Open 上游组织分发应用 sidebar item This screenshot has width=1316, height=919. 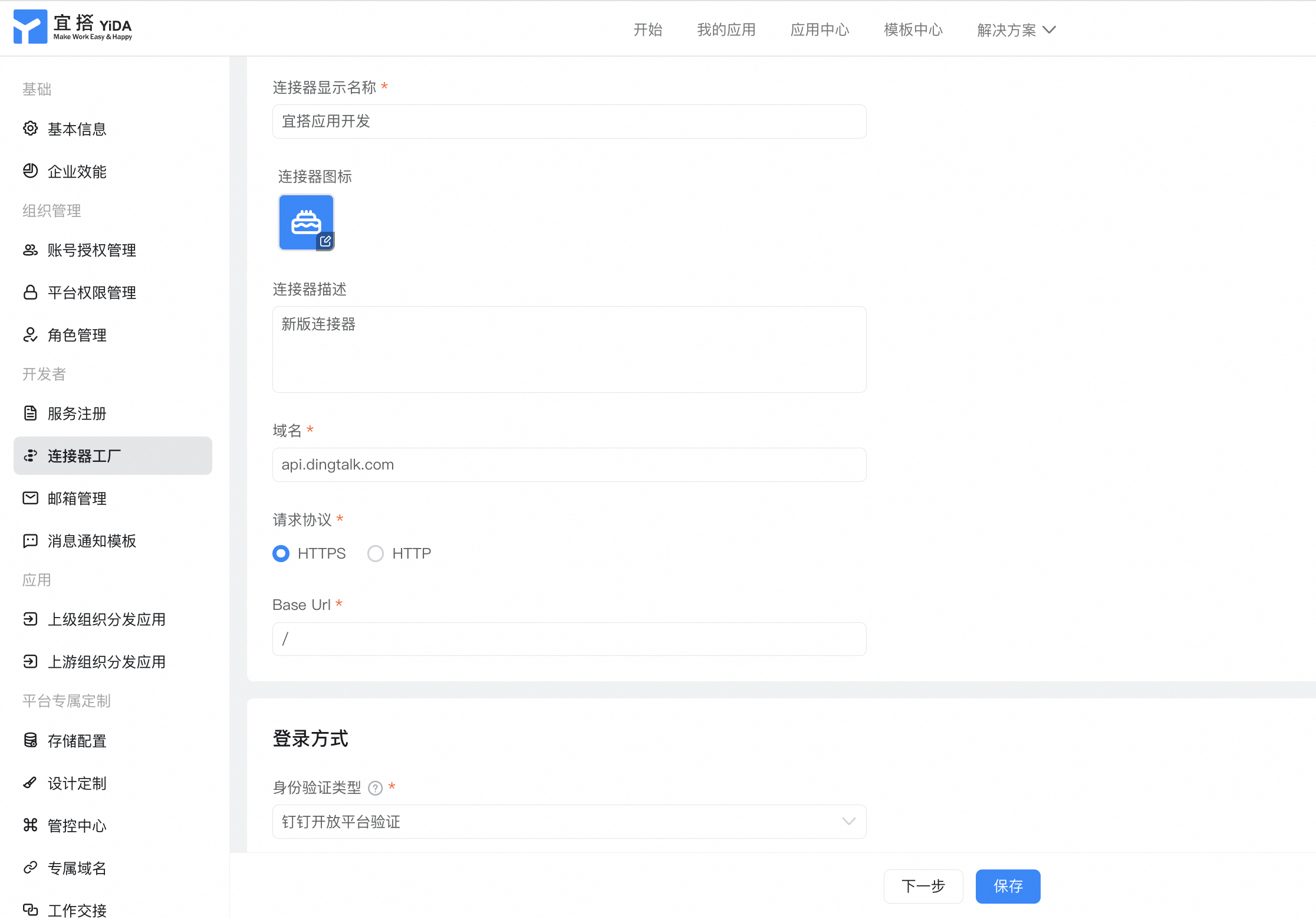click(x=113, y=662)
